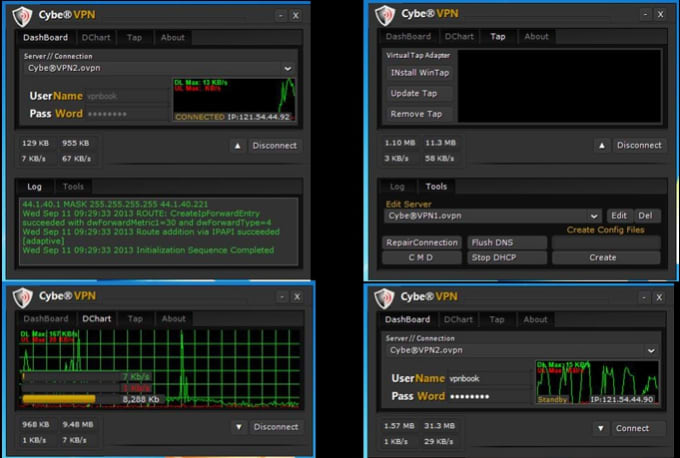Click the mini traffic graph in bottom-right window

point(598,382)
